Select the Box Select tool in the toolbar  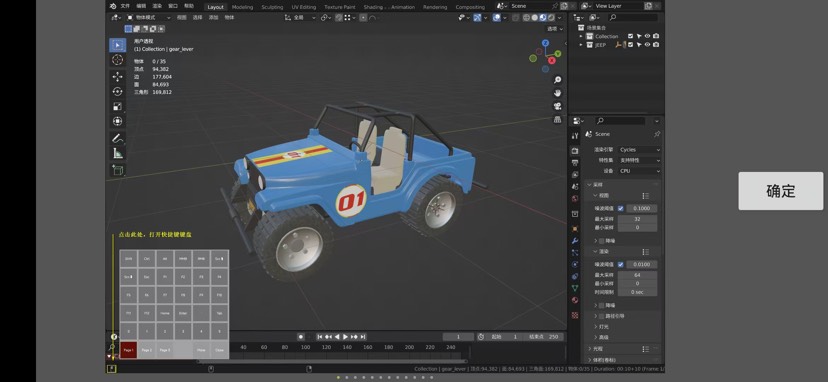click(x=117, y=45)
